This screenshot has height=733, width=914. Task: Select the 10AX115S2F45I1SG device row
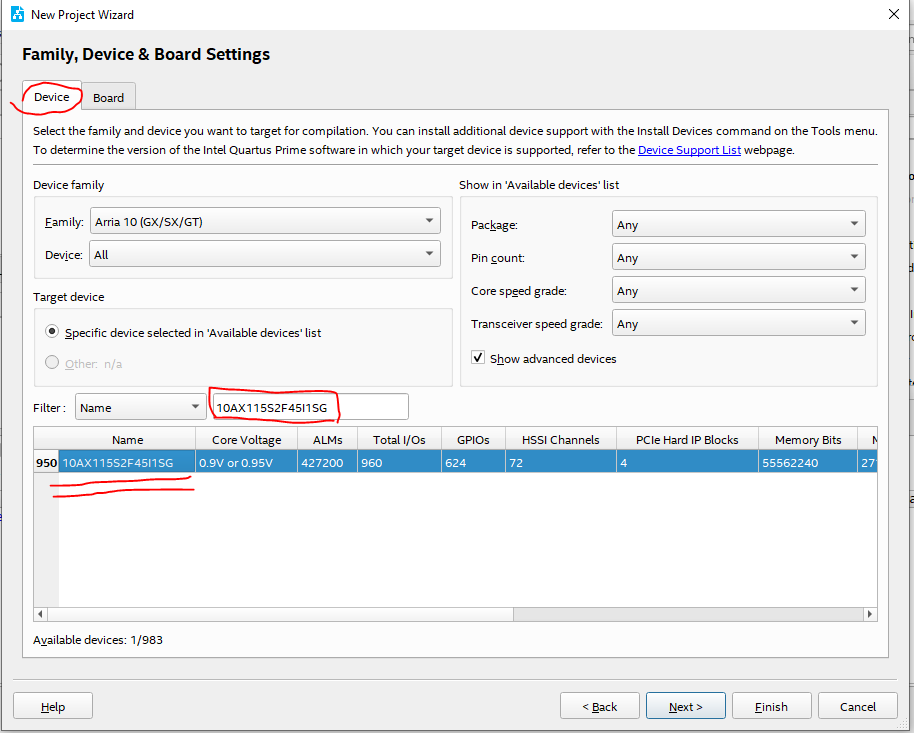[118, 463]
